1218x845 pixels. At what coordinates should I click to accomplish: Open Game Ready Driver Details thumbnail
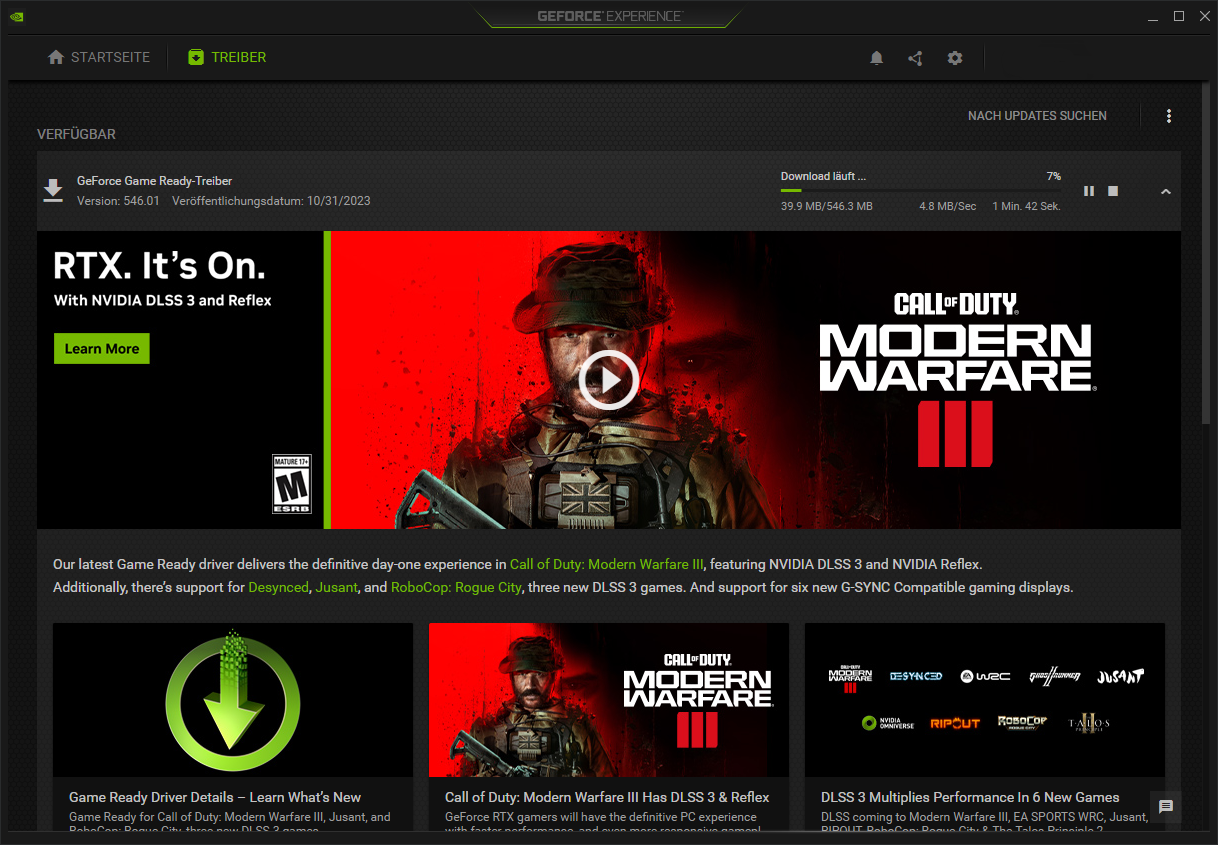pos(232,700)
